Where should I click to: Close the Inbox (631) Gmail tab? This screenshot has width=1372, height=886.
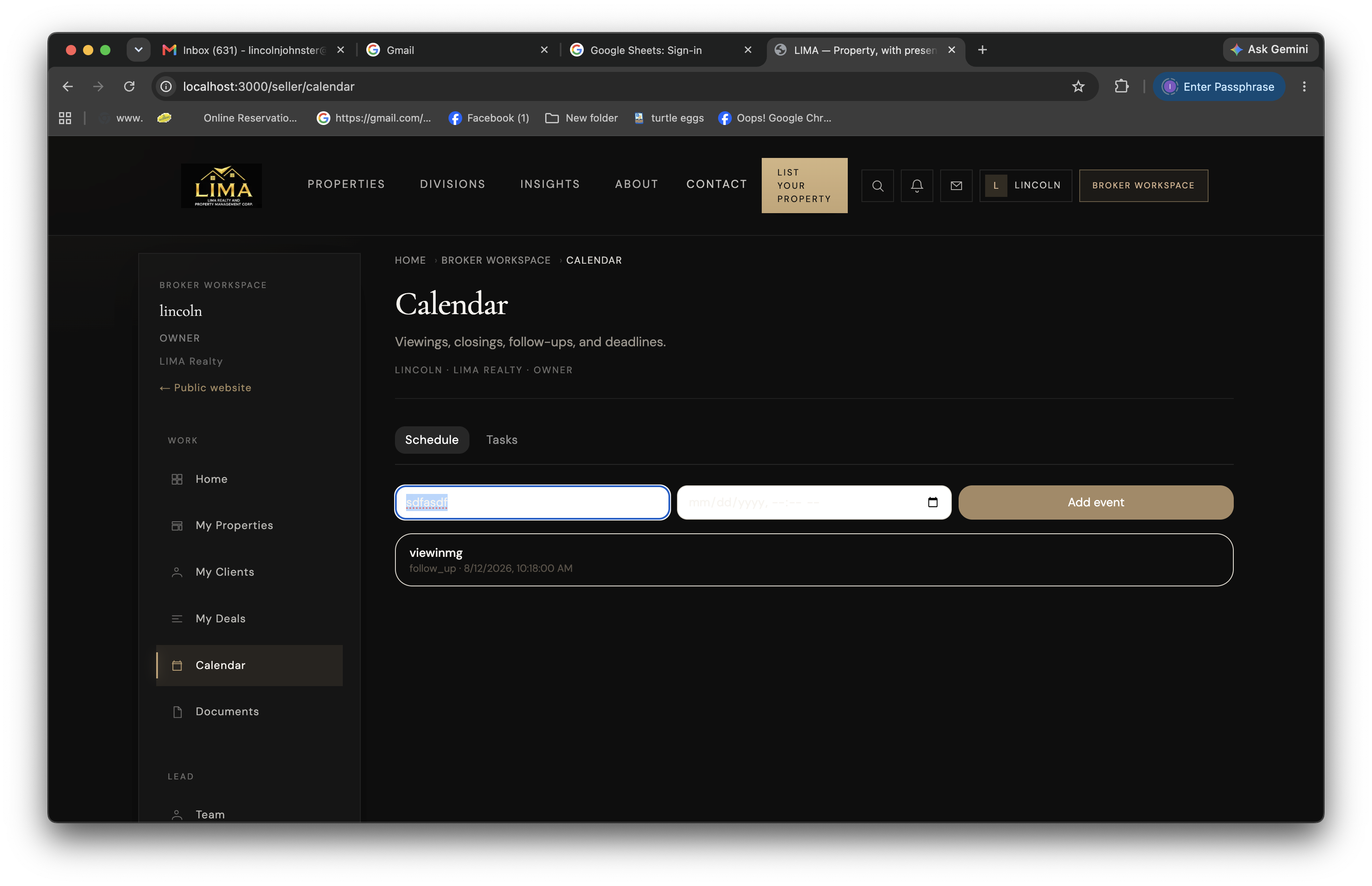pos(341,50)
